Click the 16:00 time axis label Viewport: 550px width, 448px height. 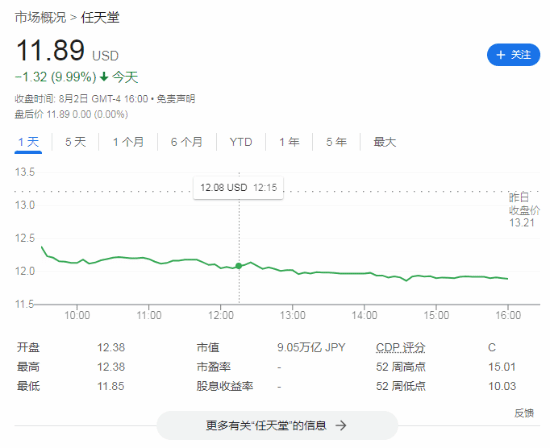click(x=508, y=315)
